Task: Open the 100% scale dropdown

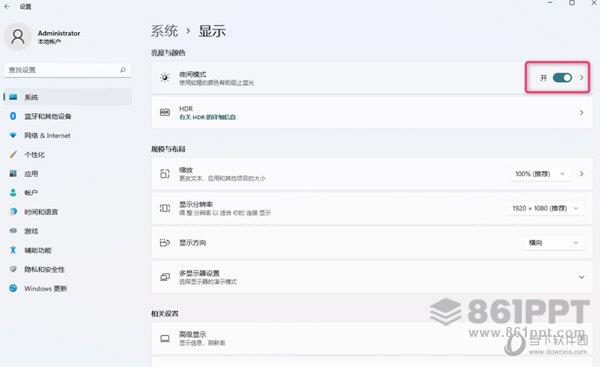Action: click(540, 174)
